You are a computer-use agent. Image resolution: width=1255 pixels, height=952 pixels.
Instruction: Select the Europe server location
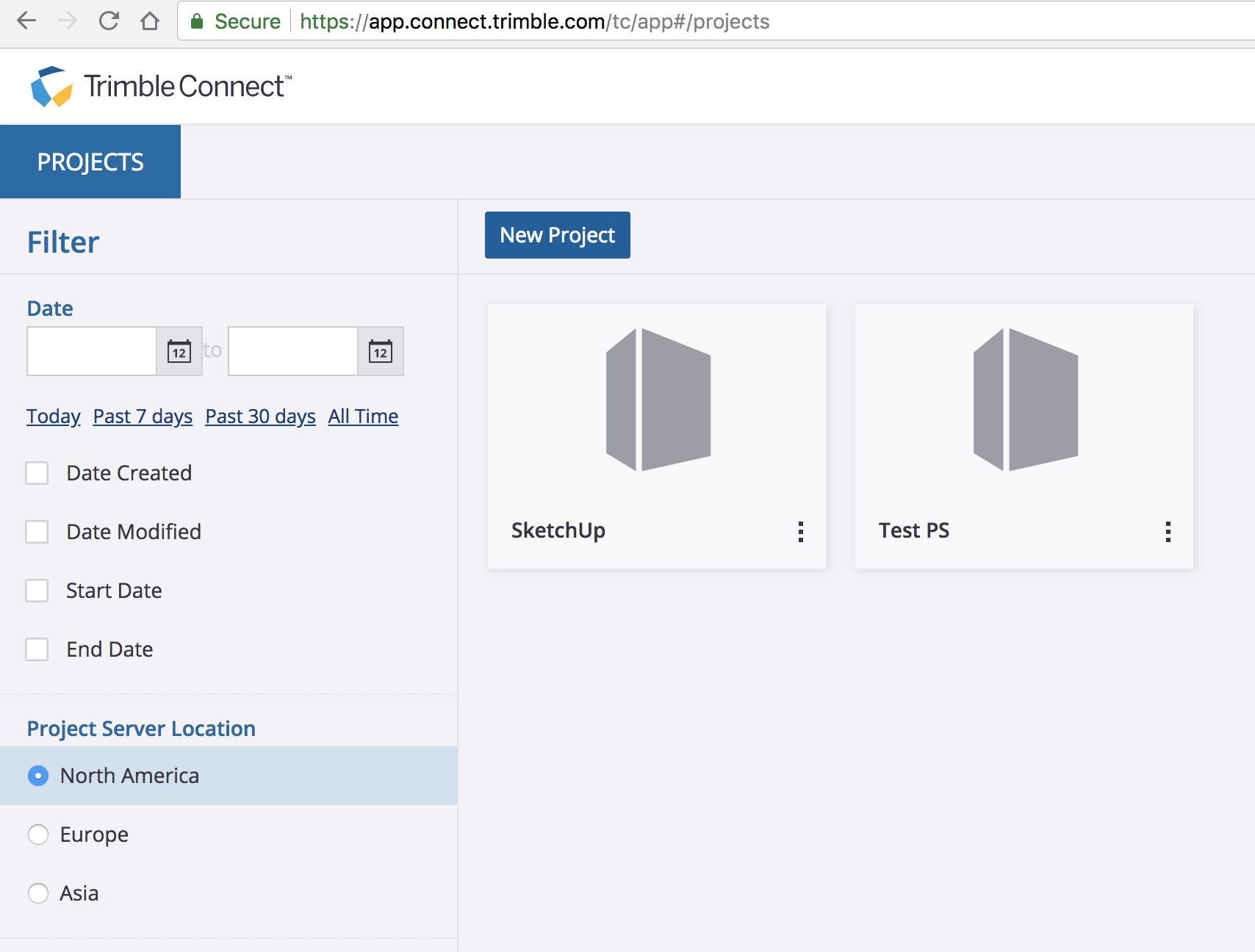[38, 834]
